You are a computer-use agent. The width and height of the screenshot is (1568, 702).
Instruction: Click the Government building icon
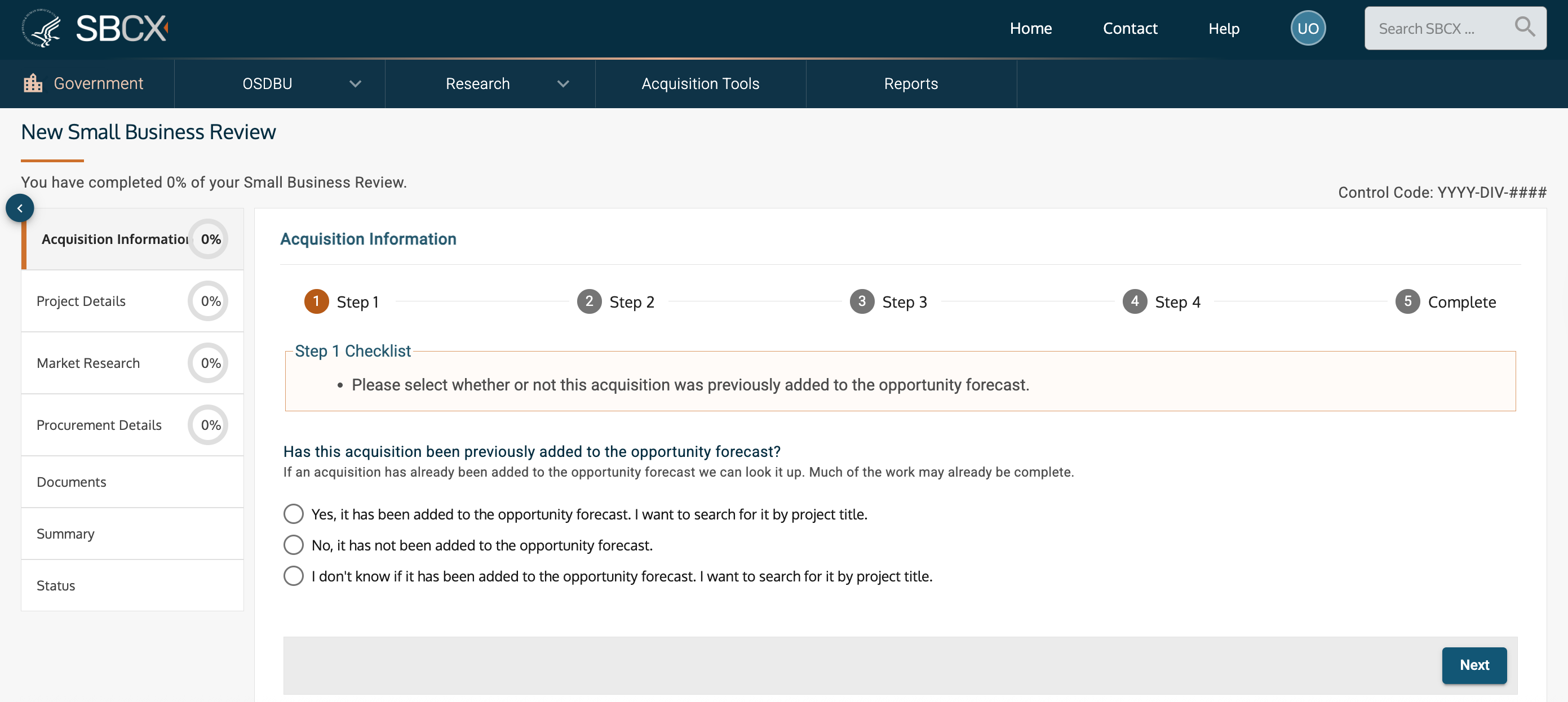point(33,83)
